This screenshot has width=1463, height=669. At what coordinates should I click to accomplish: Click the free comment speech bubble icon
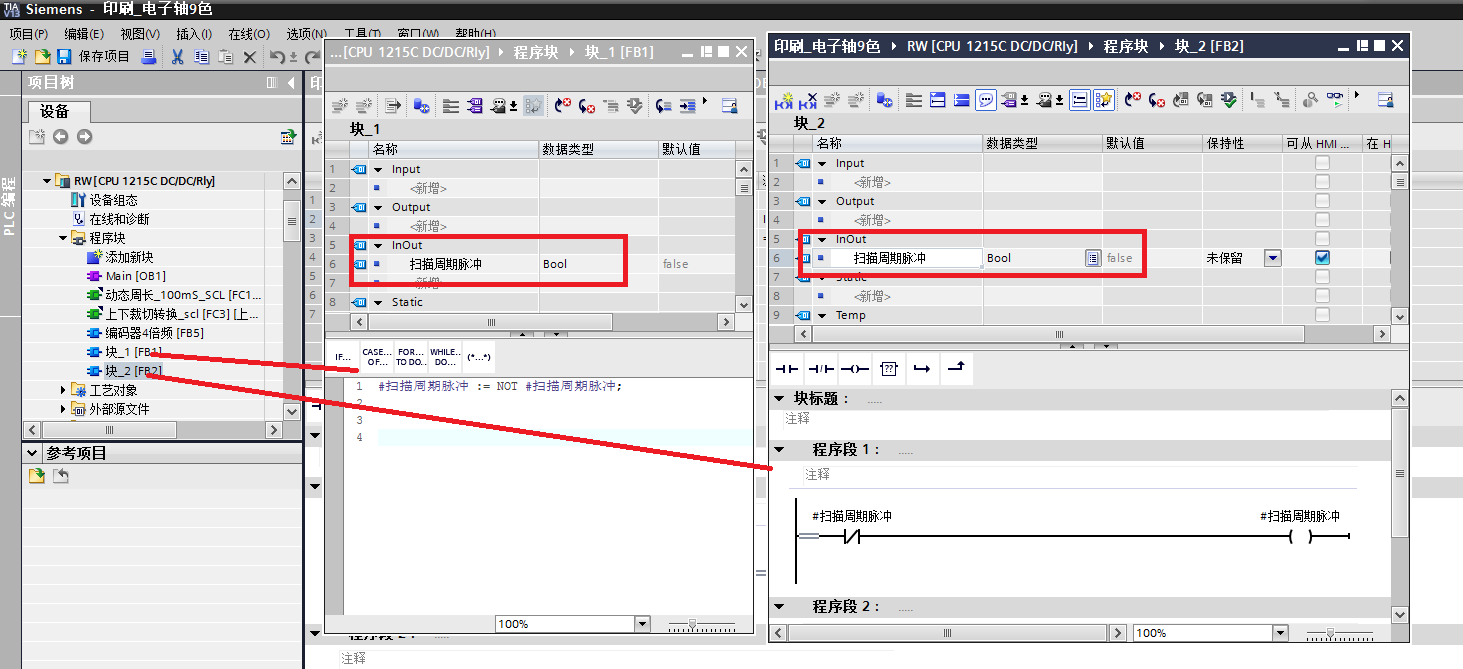(986, 100)
